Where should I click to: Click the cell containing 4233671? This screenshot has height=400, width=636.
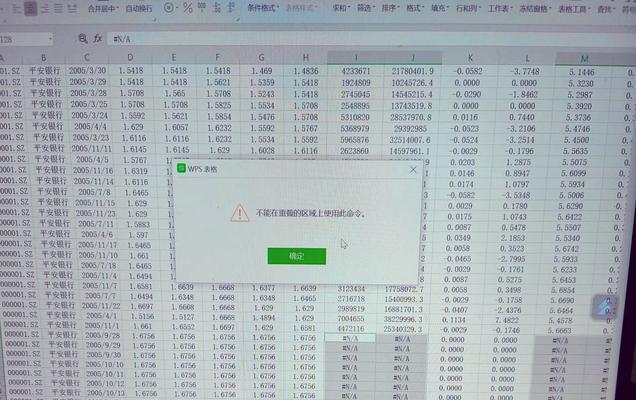(356, 71)
